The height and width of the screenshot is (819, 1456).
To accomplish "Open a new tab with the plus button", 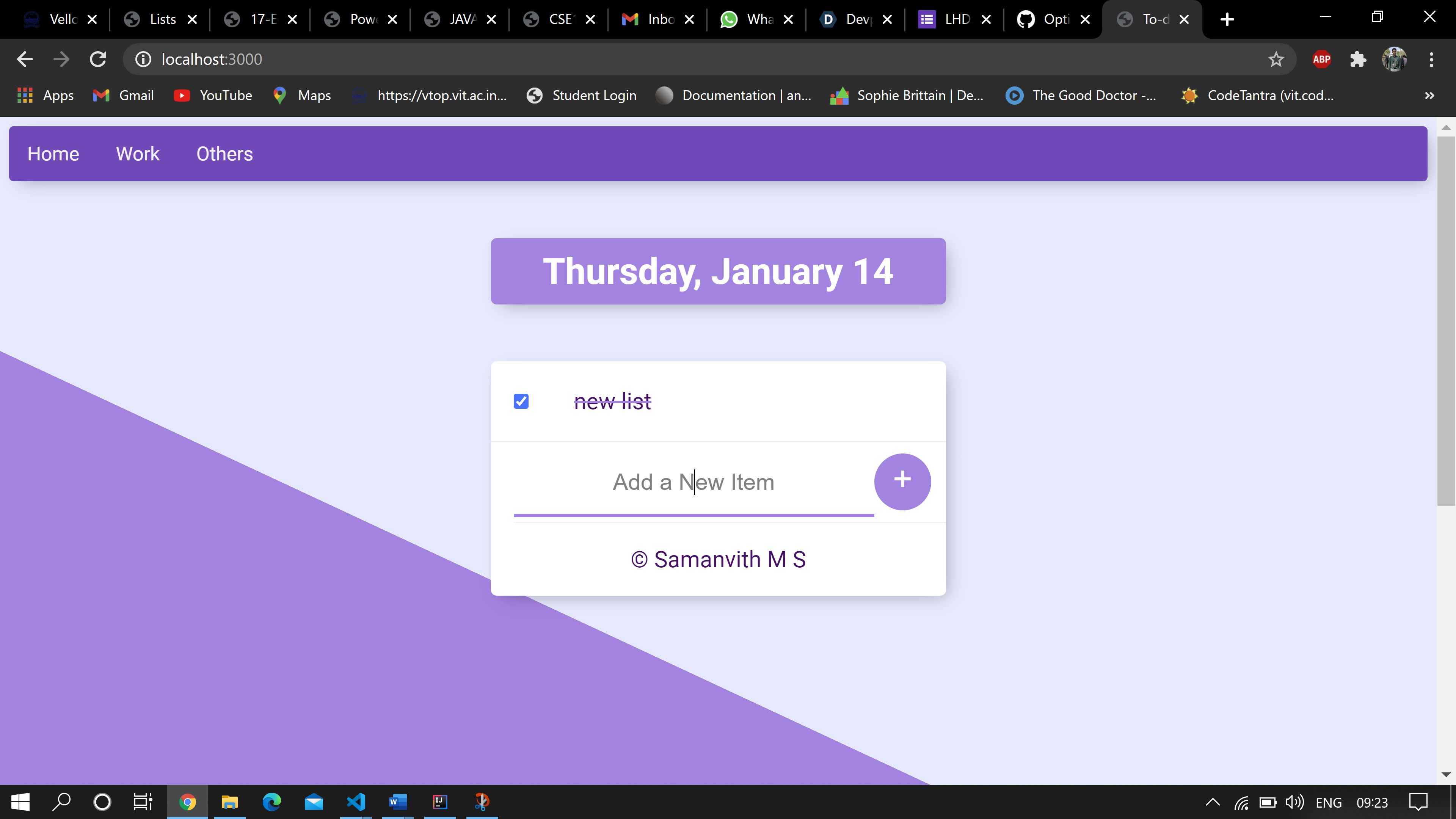I will (x=1227, y=19).
